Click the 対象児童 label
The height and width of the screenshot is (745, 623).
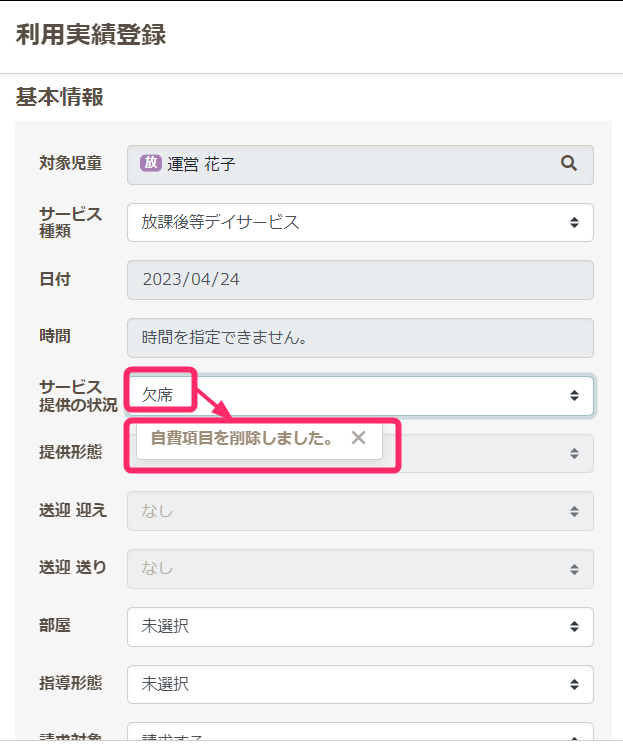click(x=70, y=163)
